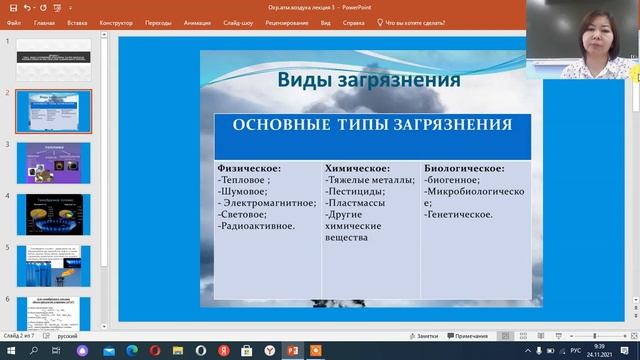Open Microsoft Store from taskbar
This screenshot has width=640, height=360.
tap(247, 351)
